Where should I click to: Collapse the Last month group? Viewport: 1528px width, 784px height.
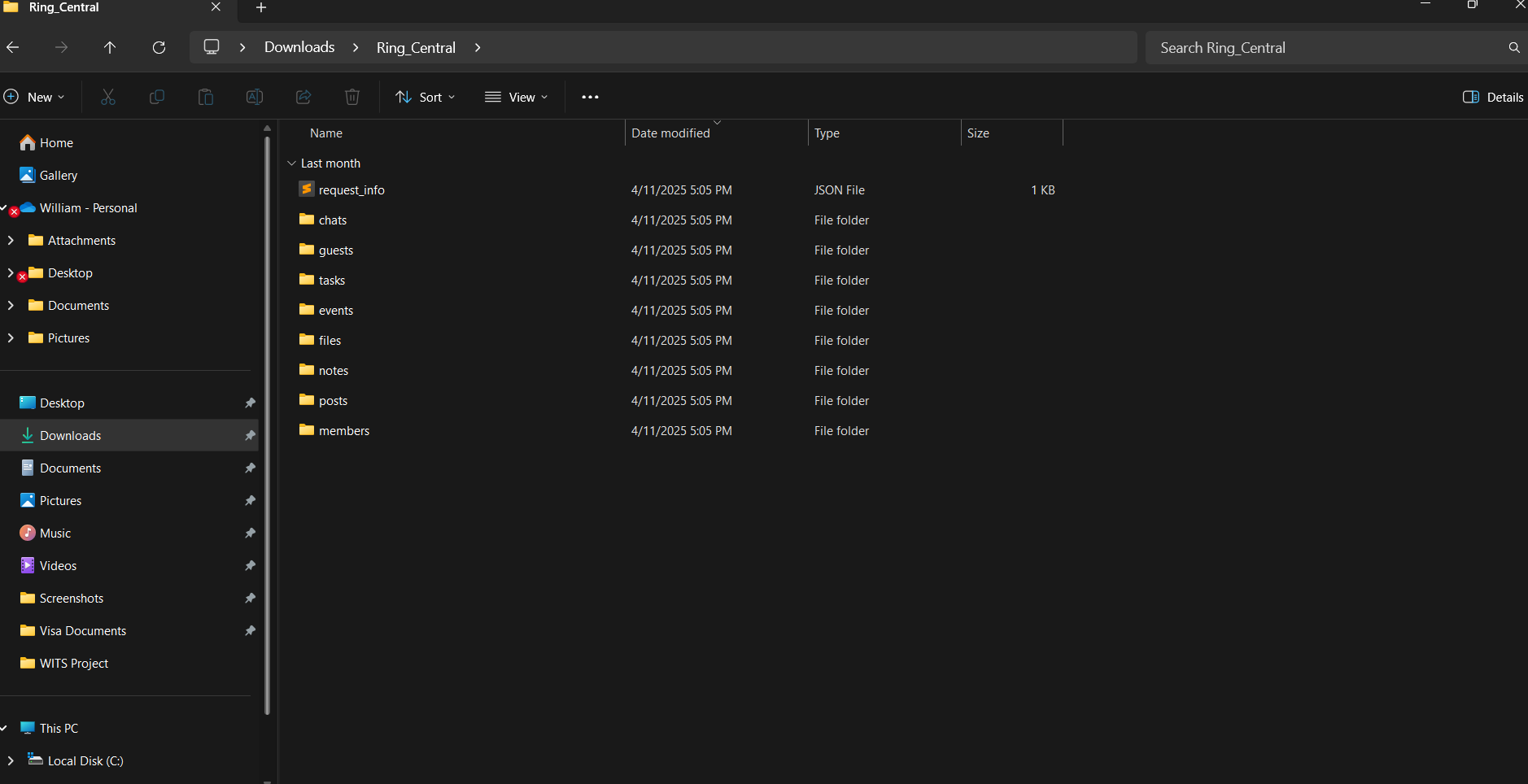click(291, 163)
